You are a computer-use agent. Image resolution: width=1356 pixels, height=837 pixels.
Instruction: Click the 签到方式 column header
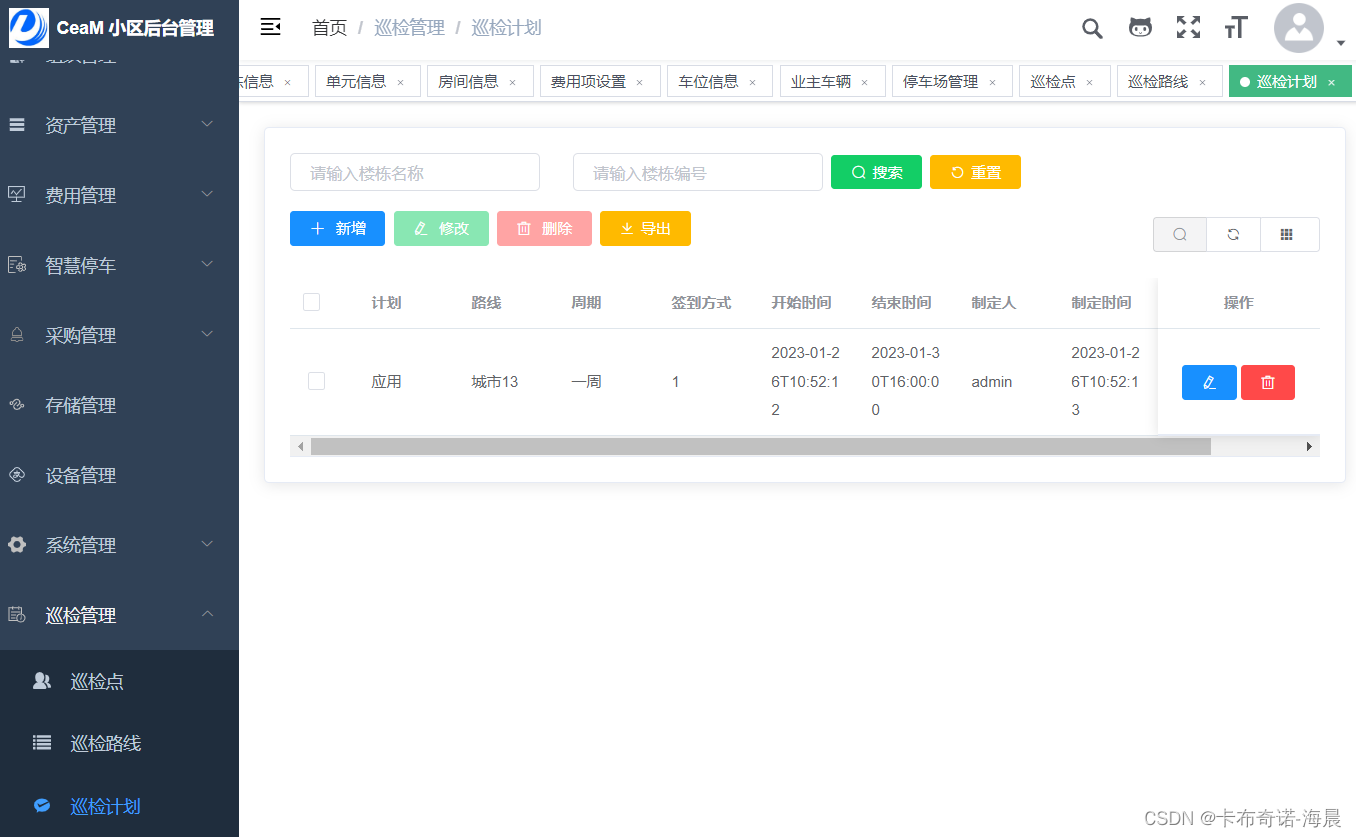[x=701, y=302]
